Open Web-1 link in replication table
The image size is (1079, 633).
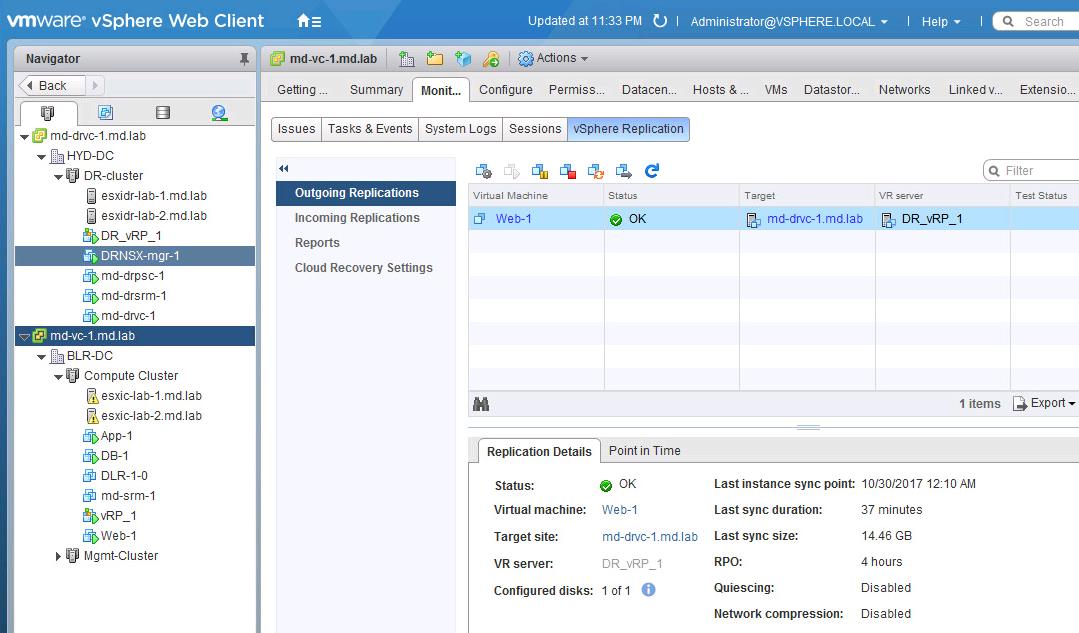pyautogui.click(x=513, y=219)
